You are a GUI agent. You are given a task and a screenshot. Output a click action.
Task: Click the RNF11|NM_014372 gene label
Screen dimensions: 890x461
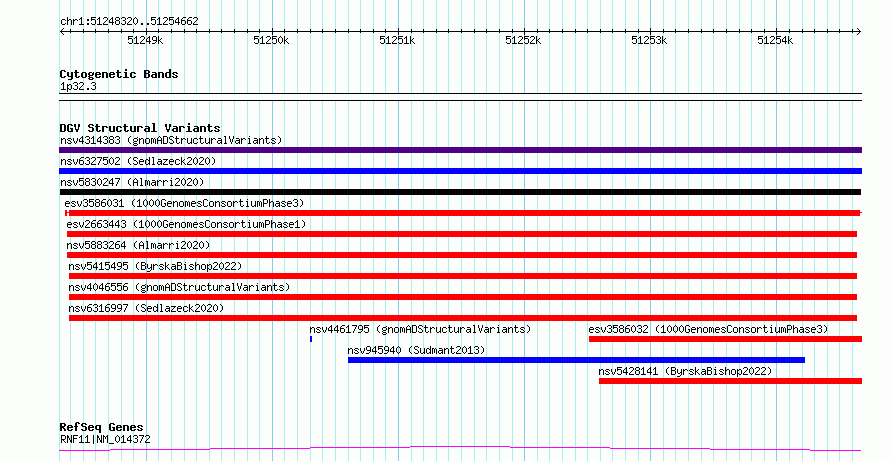pyautogui.click(x=105, y=439)
